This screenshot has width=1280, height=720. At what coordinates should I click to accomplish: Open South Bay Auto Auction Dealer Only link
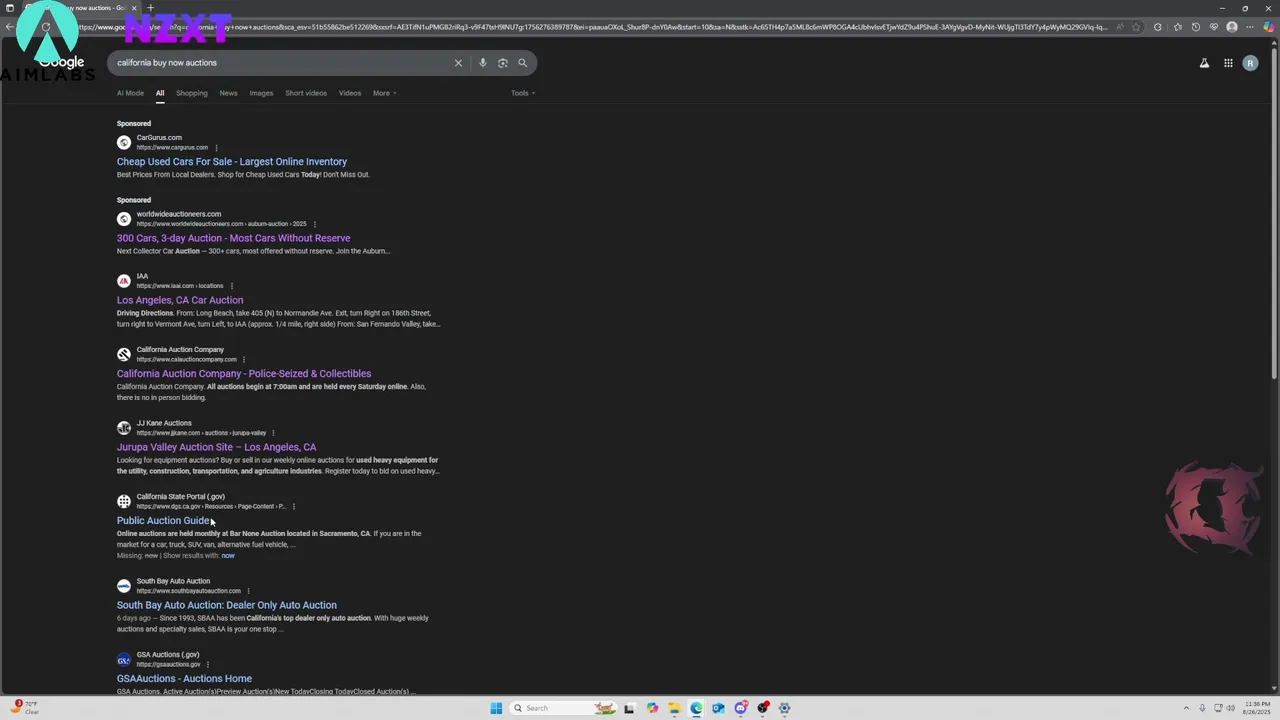tap(227, 605)
